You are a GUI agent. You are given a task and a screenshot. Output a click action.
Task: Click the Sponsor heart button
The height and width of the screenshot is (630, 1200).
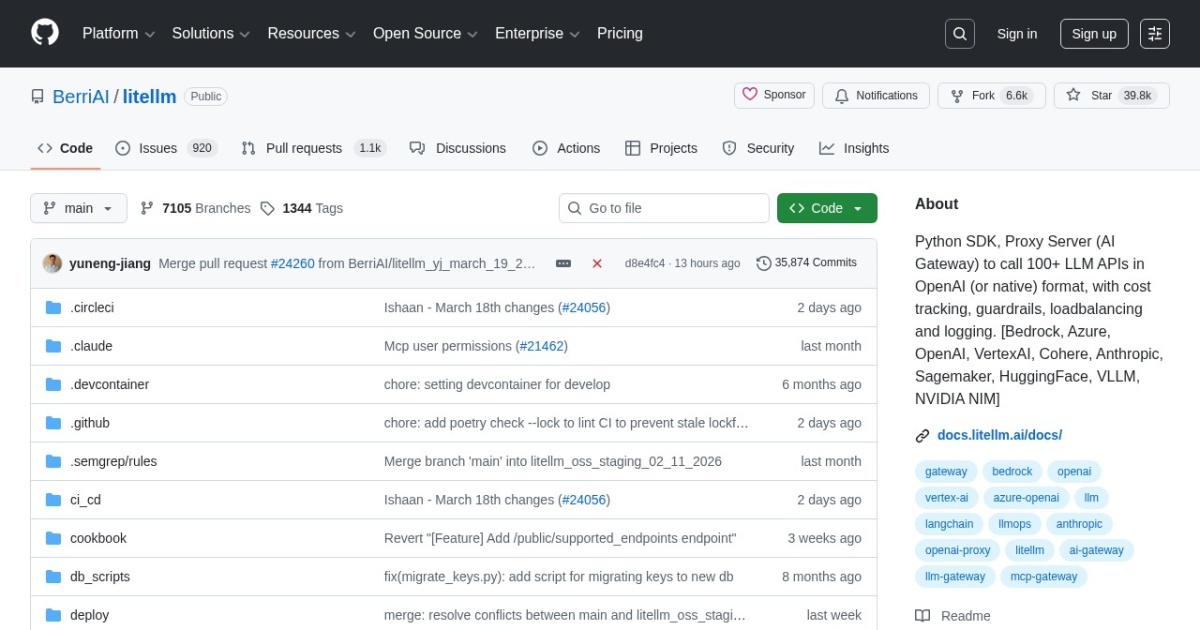tap(774, 96)
